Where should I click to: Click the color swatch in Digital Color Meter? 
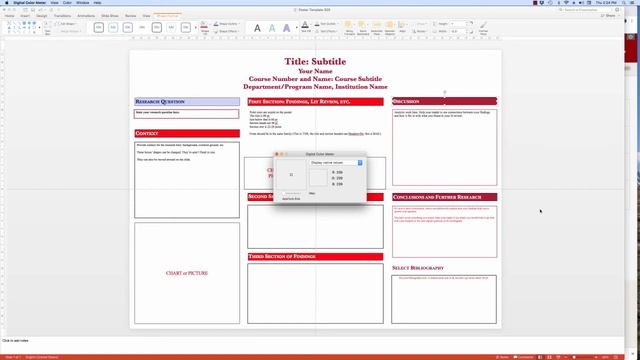(318, 178)
